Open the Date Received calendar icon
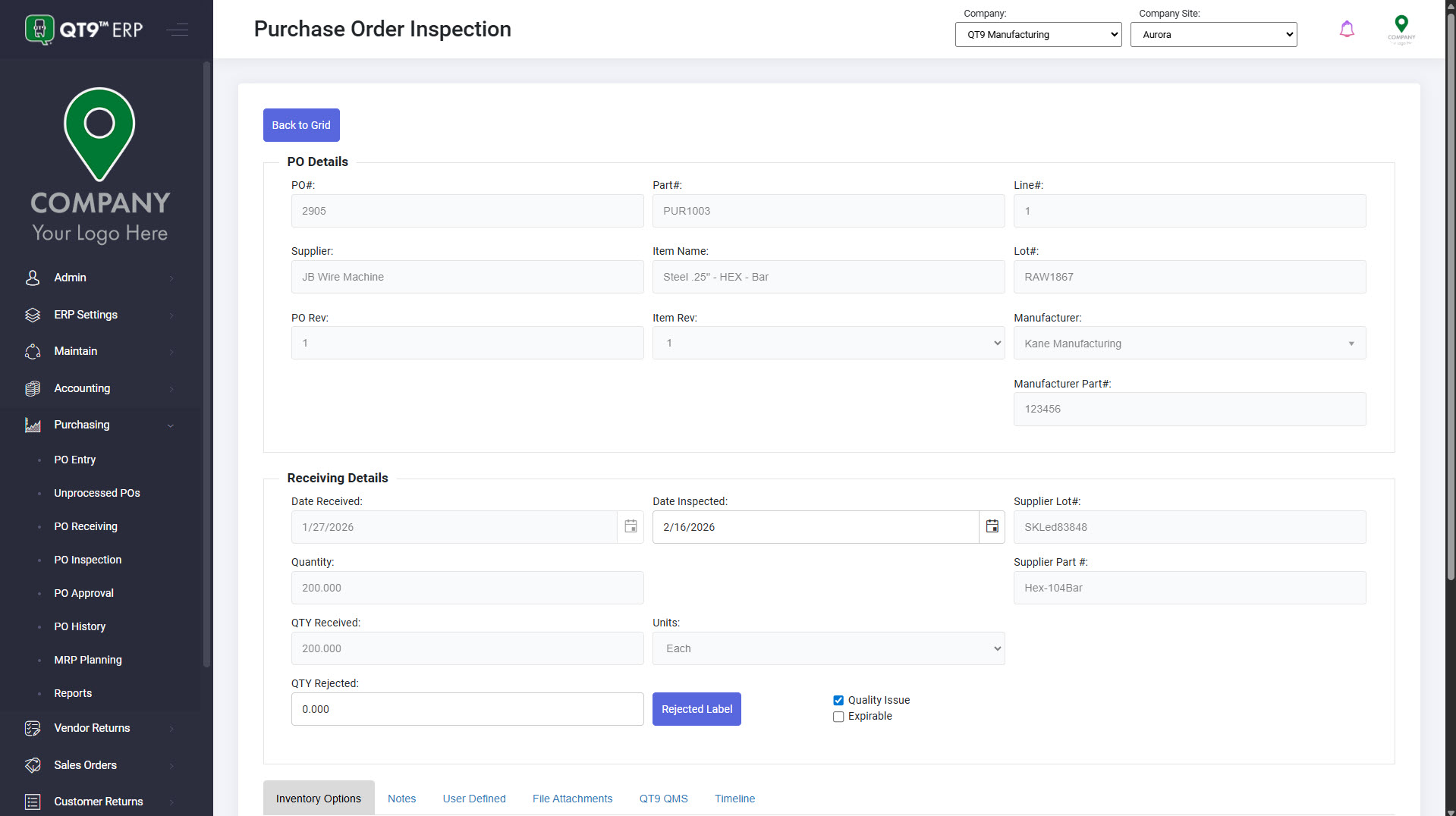The height and width of the screenshot is (816, 1456). (x=631, y=527)
